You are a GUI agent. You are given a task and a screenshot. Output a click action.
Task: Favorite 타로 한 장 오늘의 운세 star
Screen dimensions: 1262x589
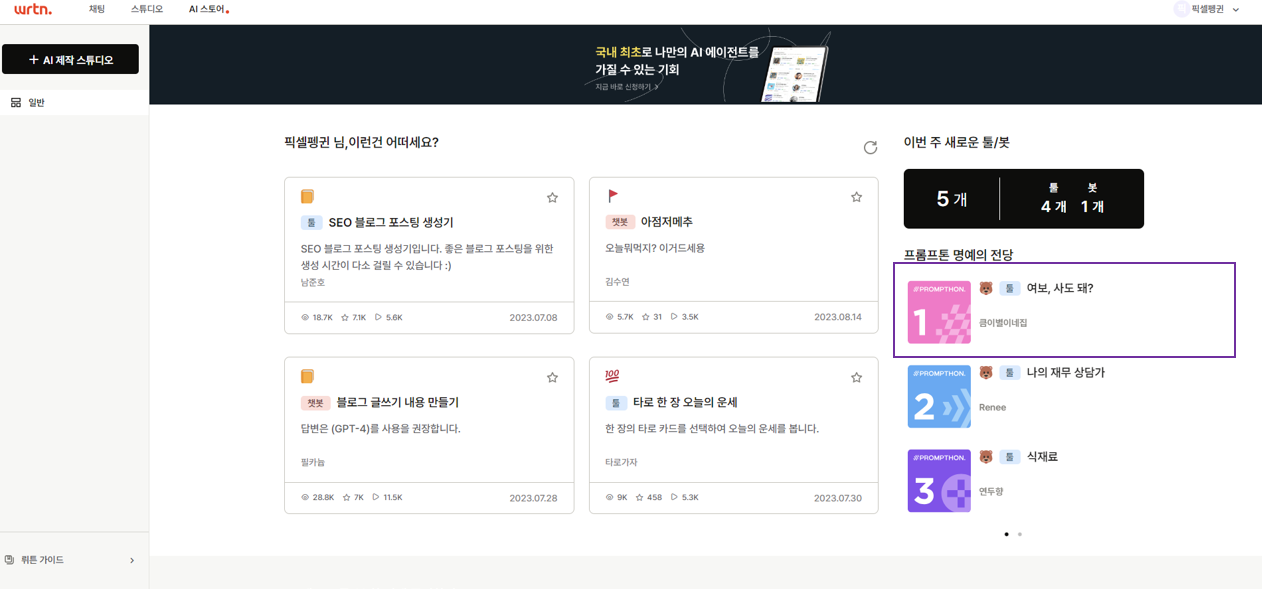tap(856, 377)
